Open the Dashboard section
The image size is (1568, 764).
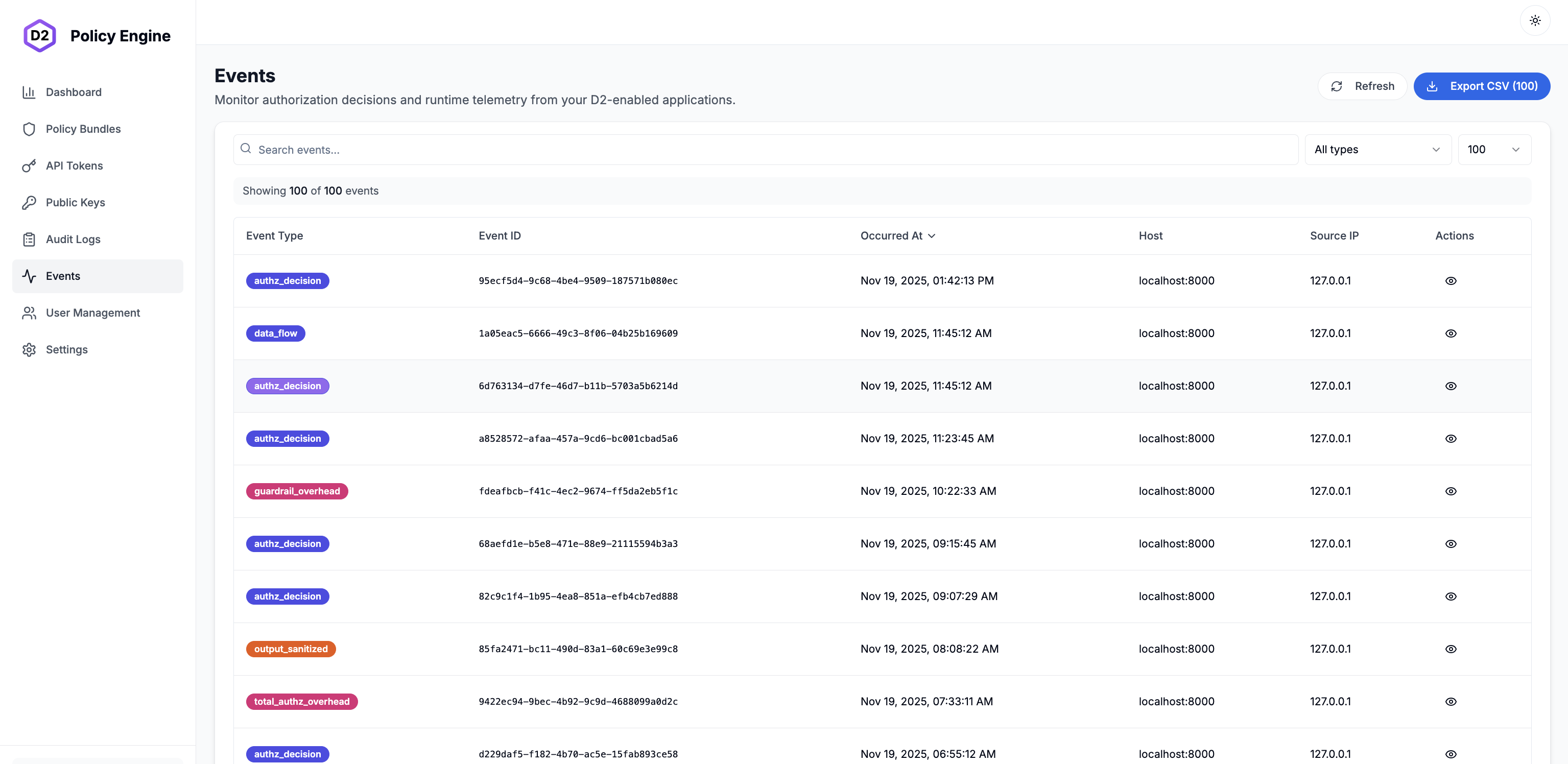click(73, 92)
